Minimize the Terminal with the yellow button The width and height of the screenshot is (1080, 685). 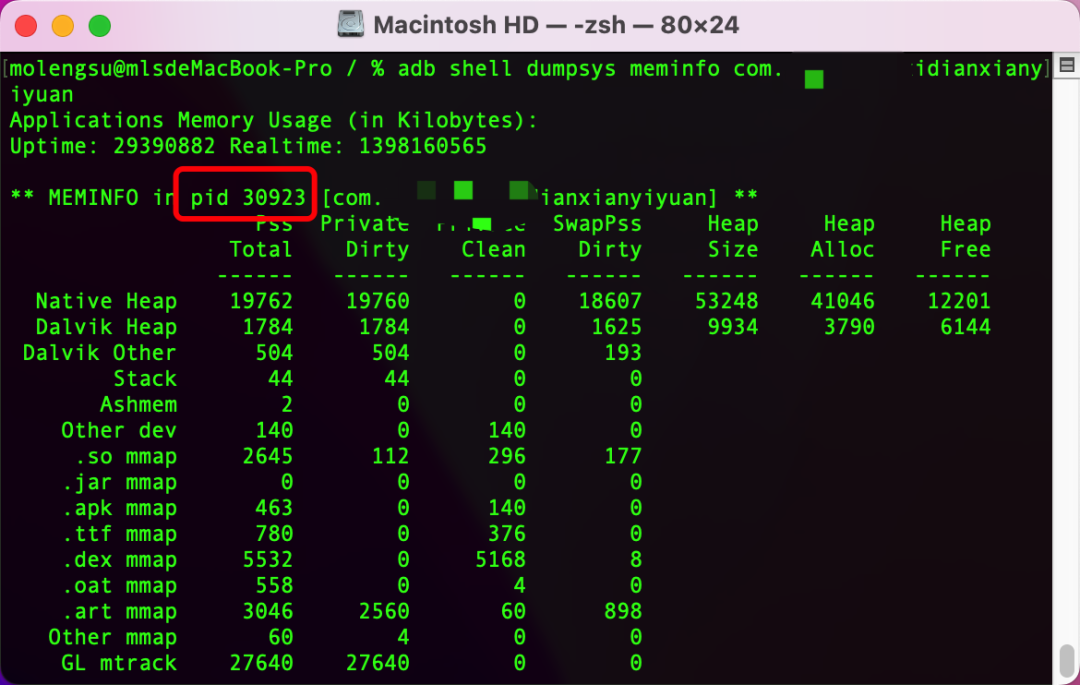(x=63, y=26)
